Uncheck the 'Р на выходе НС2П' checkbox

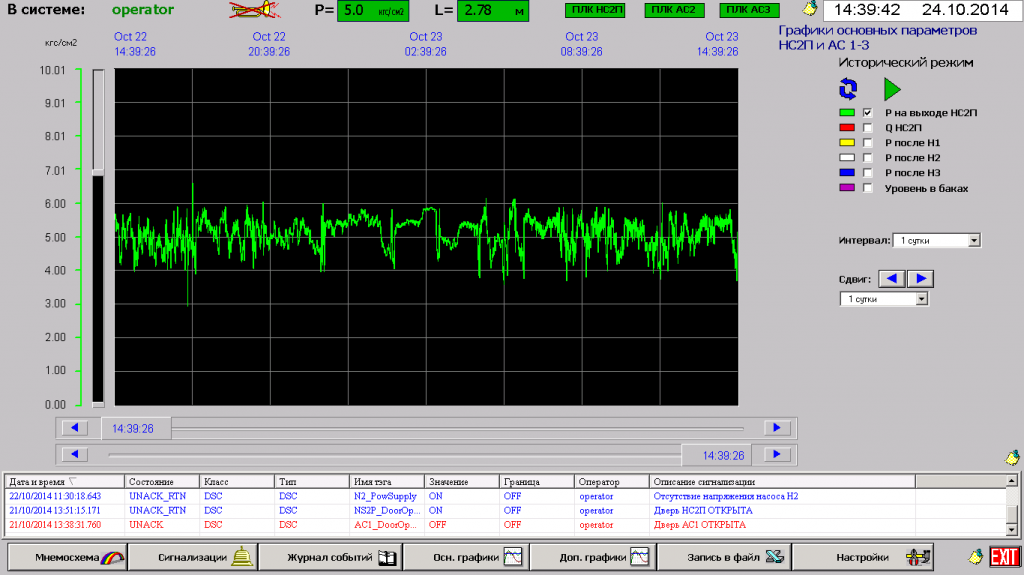pyautogui.click(x=868, y=113)
